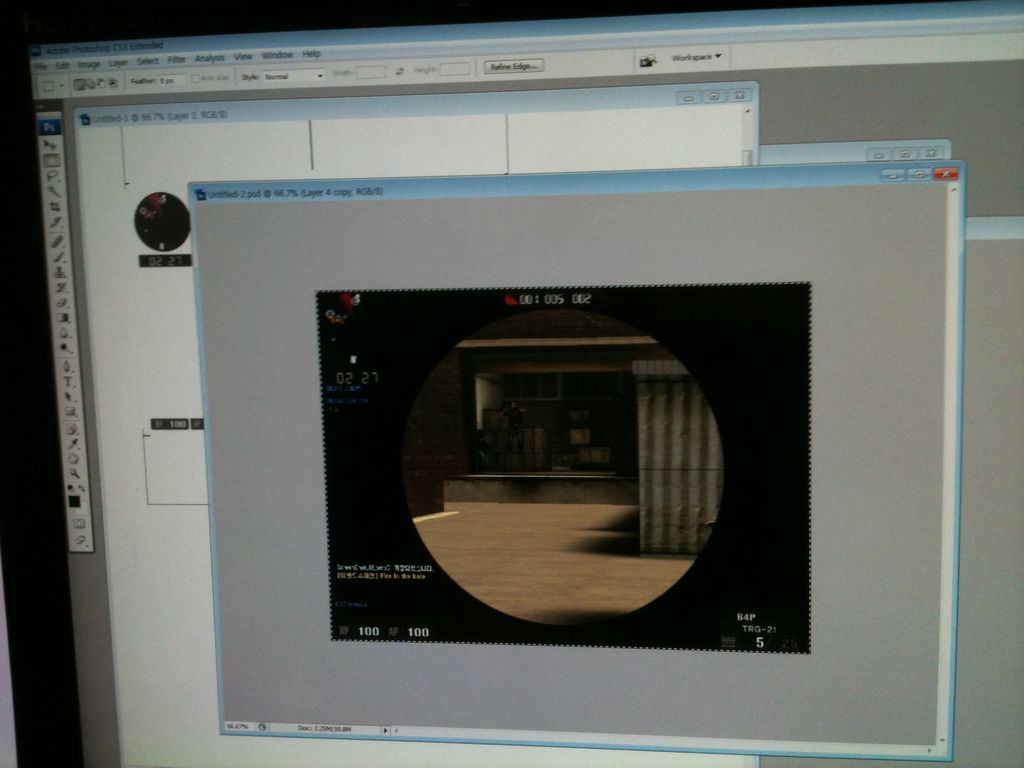The width and height of the screenshot is (1024, 768).
Task: Open the Image menu
Action: click(x=89, y=65)
